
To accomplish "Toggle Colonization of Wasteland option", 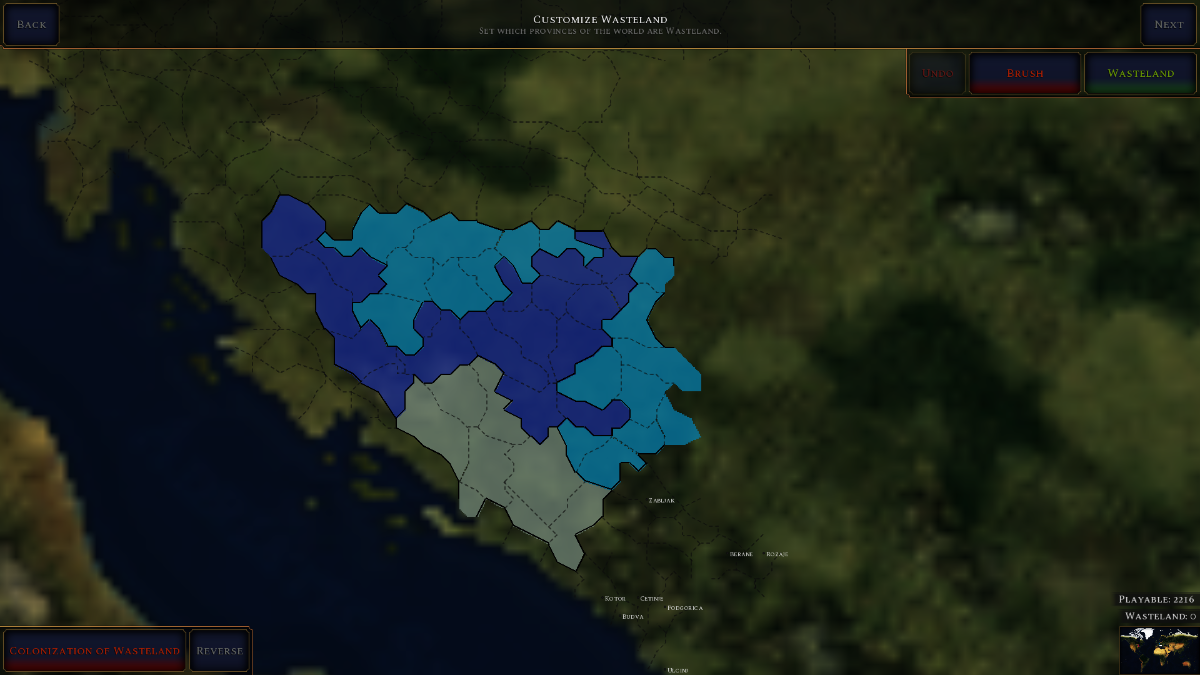I will coord(95,650).
